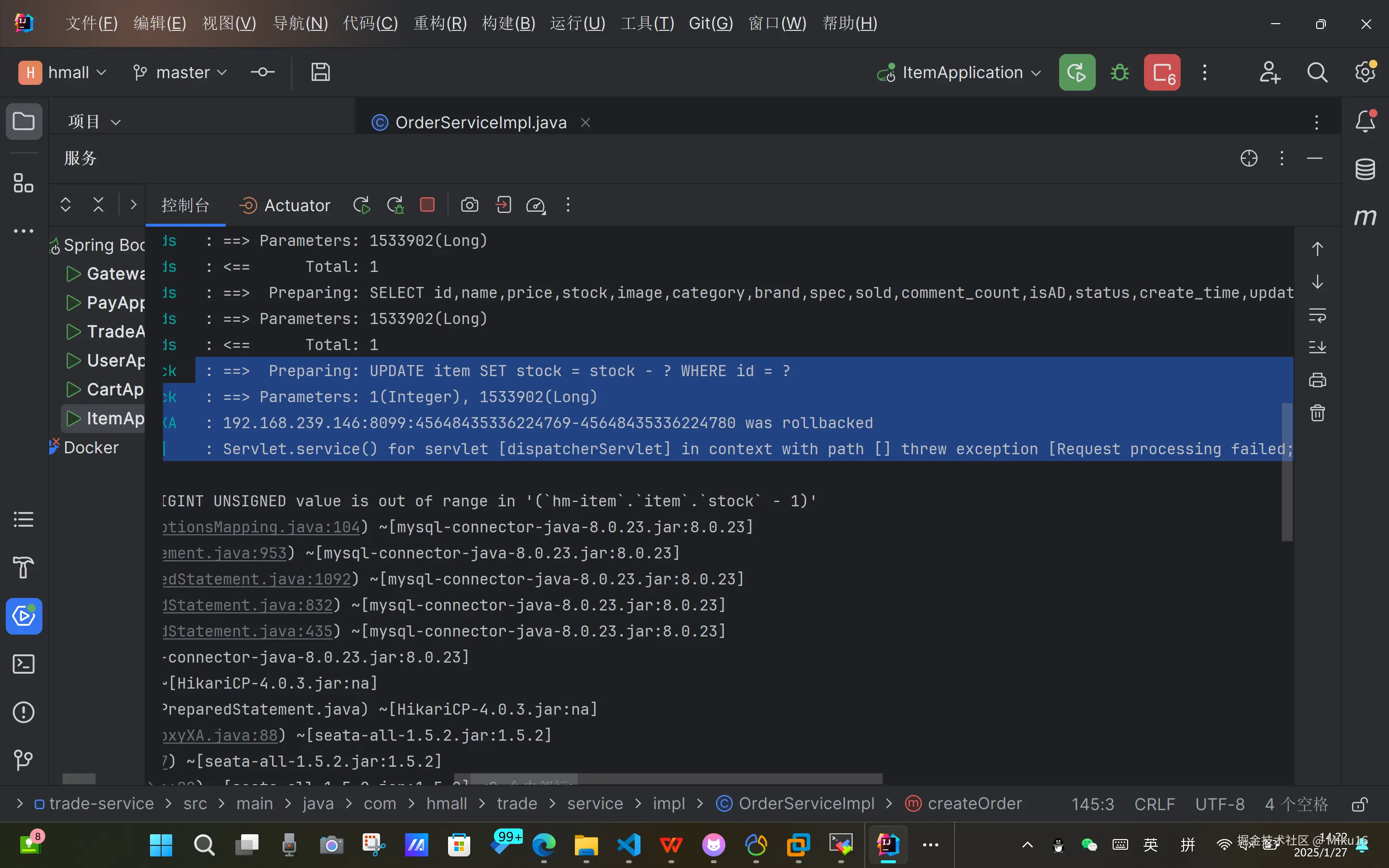Stop the running services red button
Viewport: 1389px width, 868px height.
pyautogui.click(x=1162, y=73)
